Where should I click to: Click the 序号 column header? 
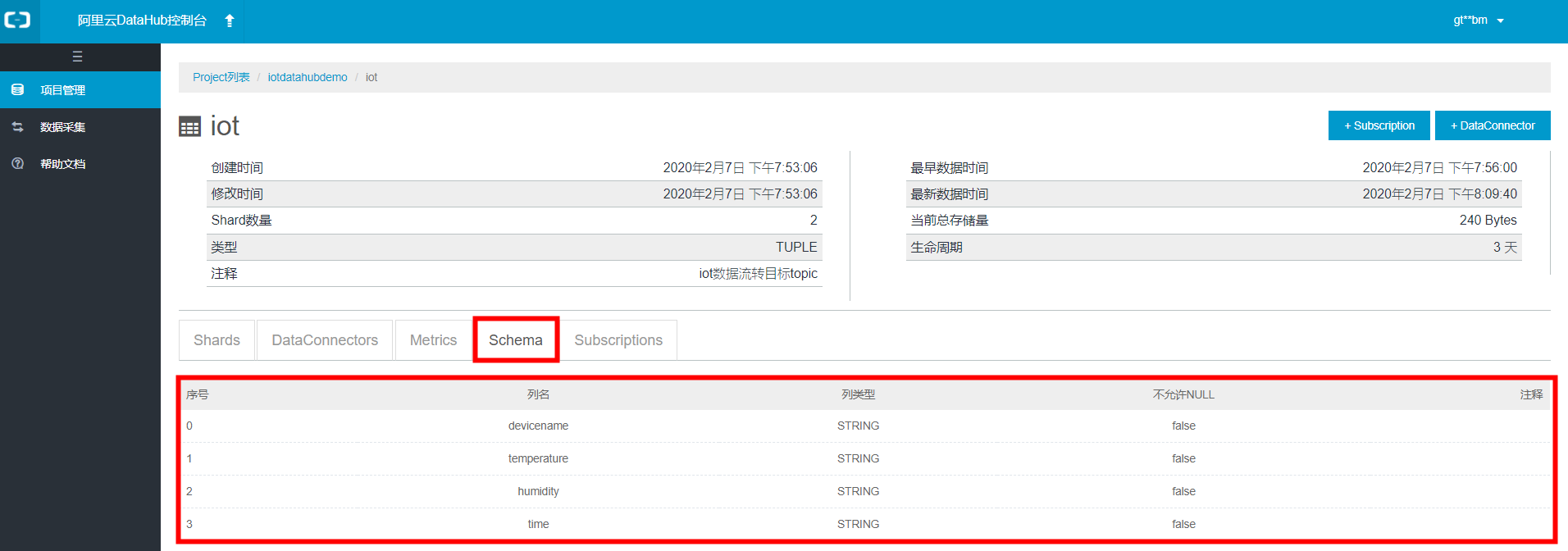click(x=197, y=394)
